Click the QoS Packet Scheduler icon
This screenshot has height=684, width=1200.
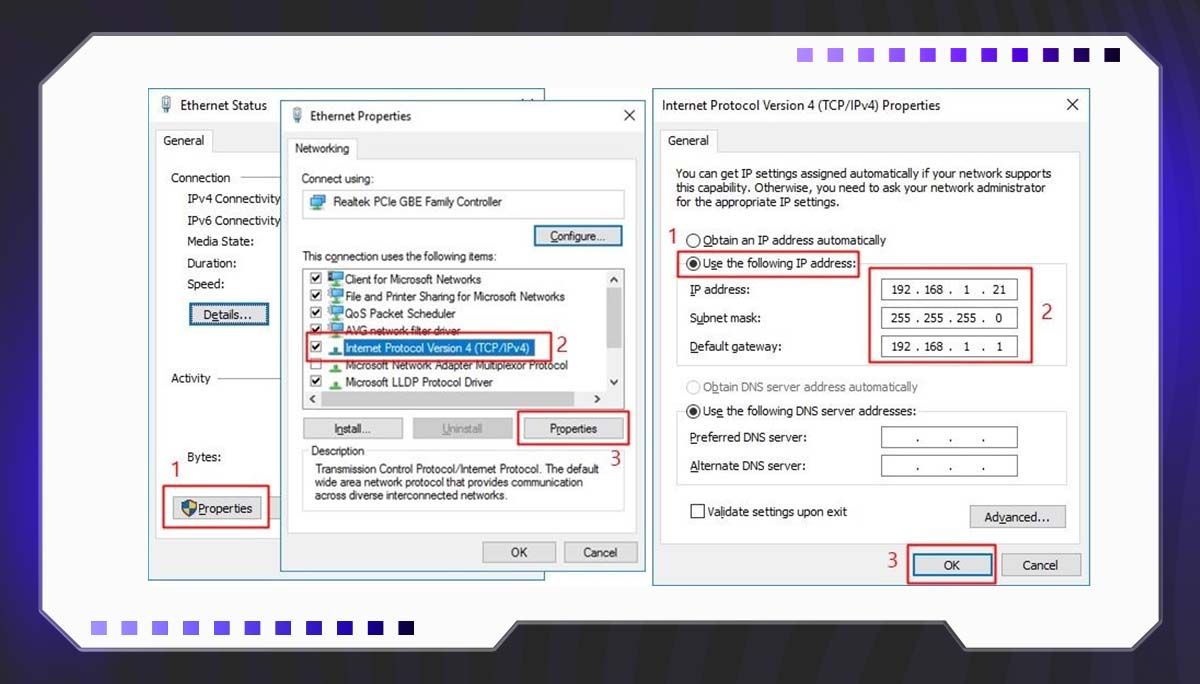pos(335,313)
